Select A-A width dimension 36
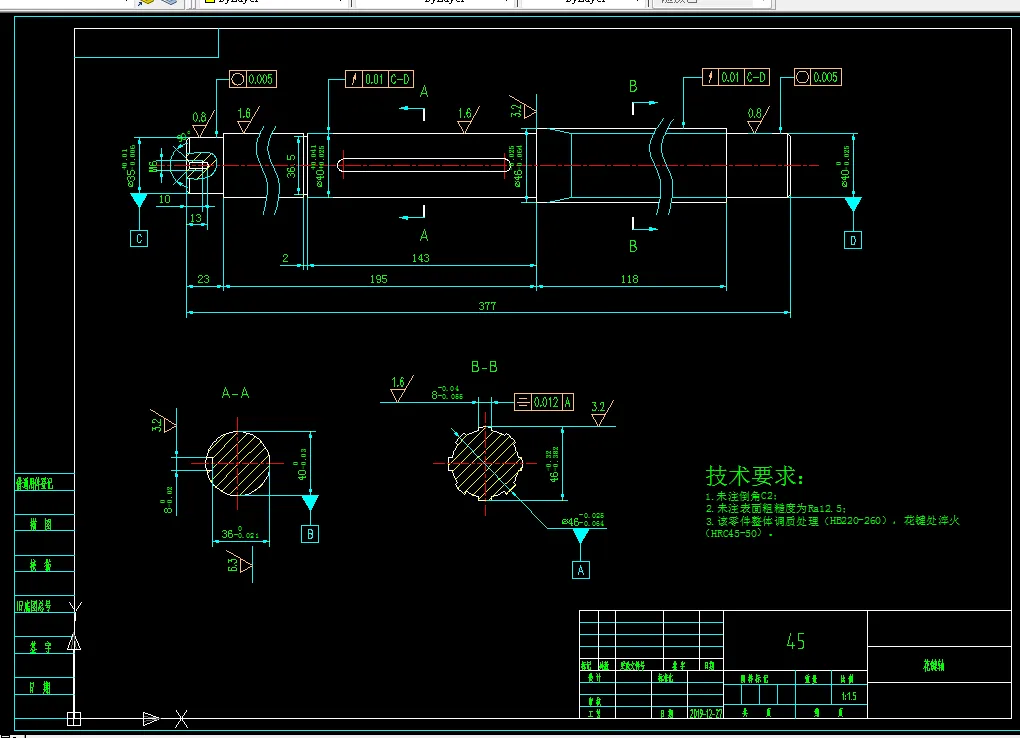Image resolution: width=1020 pixels, height=738 pixels. [240, 534]
